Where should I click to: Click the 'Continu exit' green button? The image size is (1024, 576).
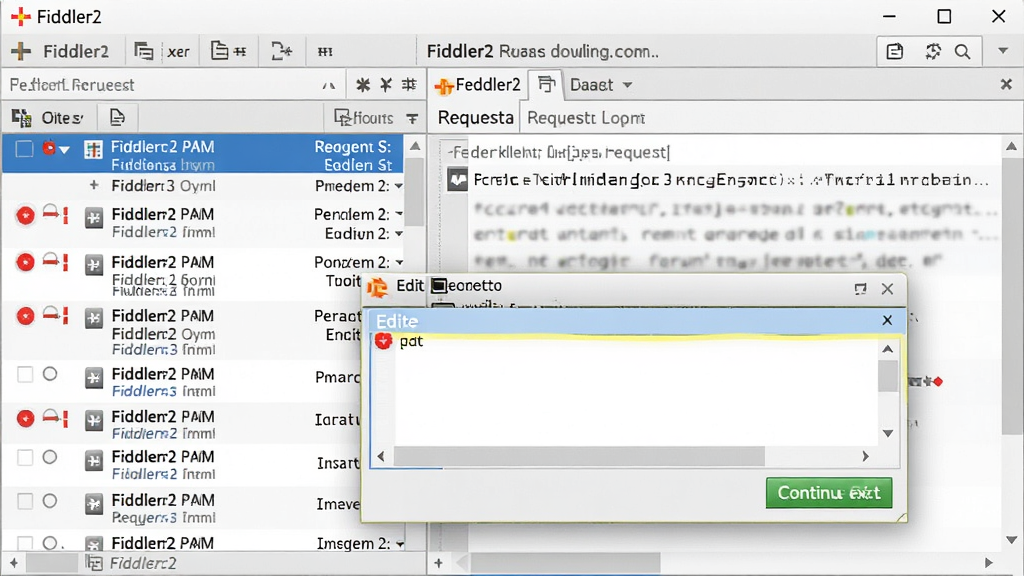coord(829,492)
